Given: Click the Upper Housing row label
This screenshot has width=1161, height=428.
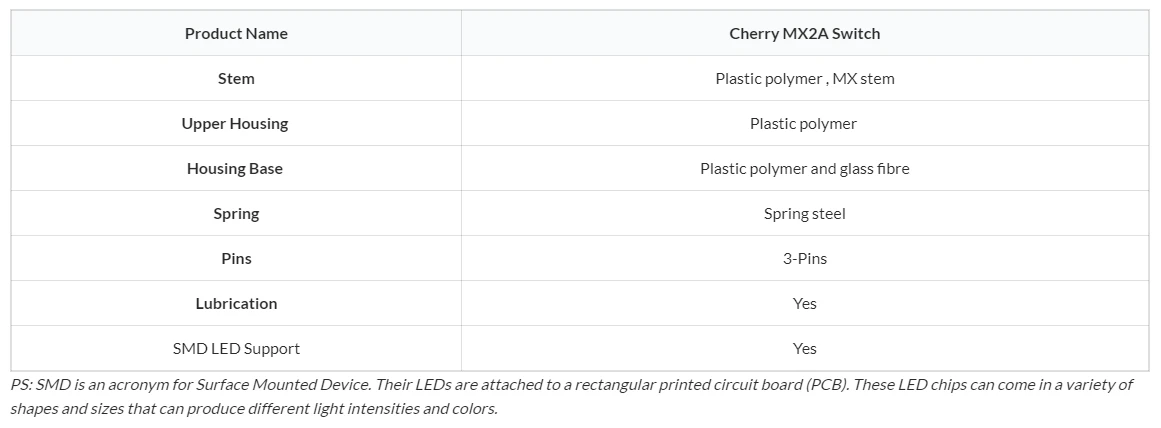Looking at the screenshot, I should coord(236,124).
